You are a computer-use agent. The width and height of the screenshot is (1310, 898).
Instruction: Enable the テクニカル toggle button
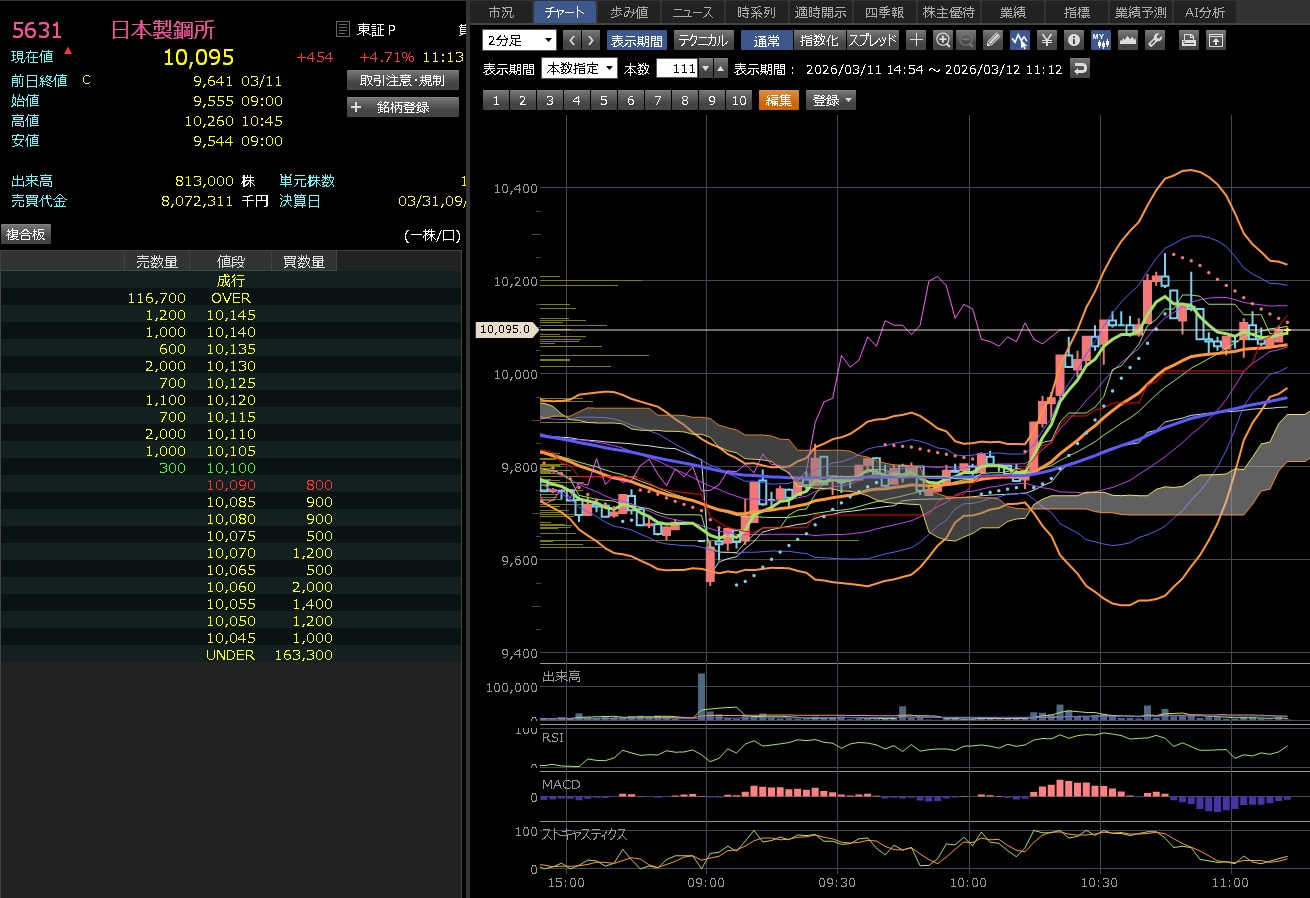pos(702,41)
